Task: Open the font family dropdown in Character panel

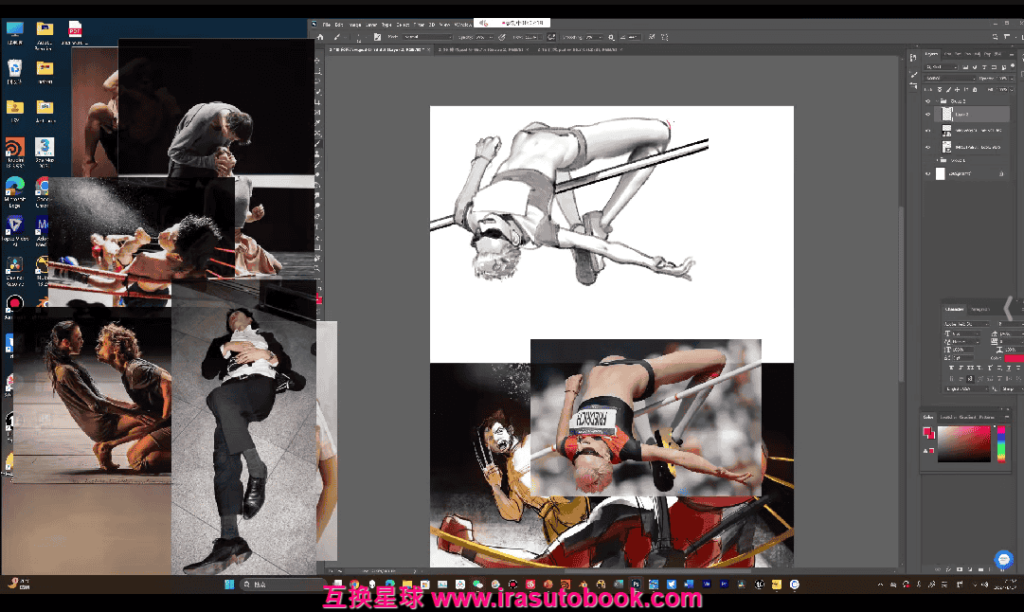Action: [967, 324]
